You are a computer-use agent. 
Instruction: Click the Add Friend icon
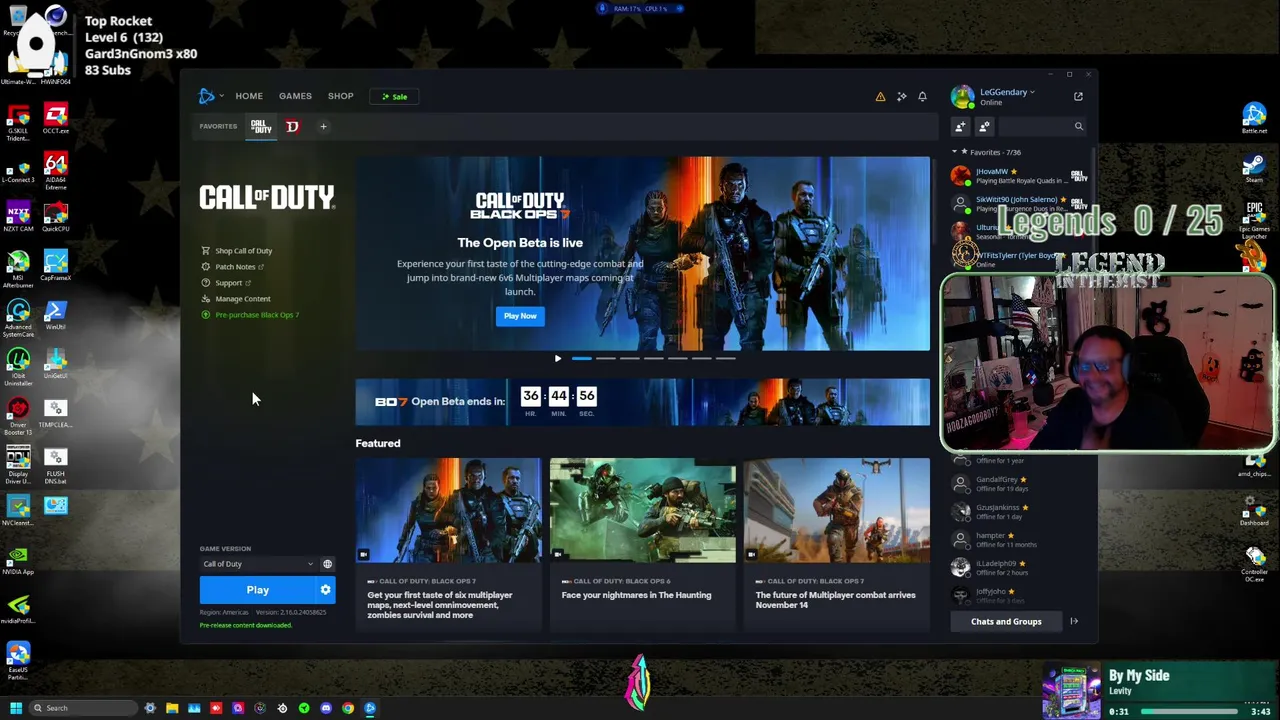click(x=960, y=126)
